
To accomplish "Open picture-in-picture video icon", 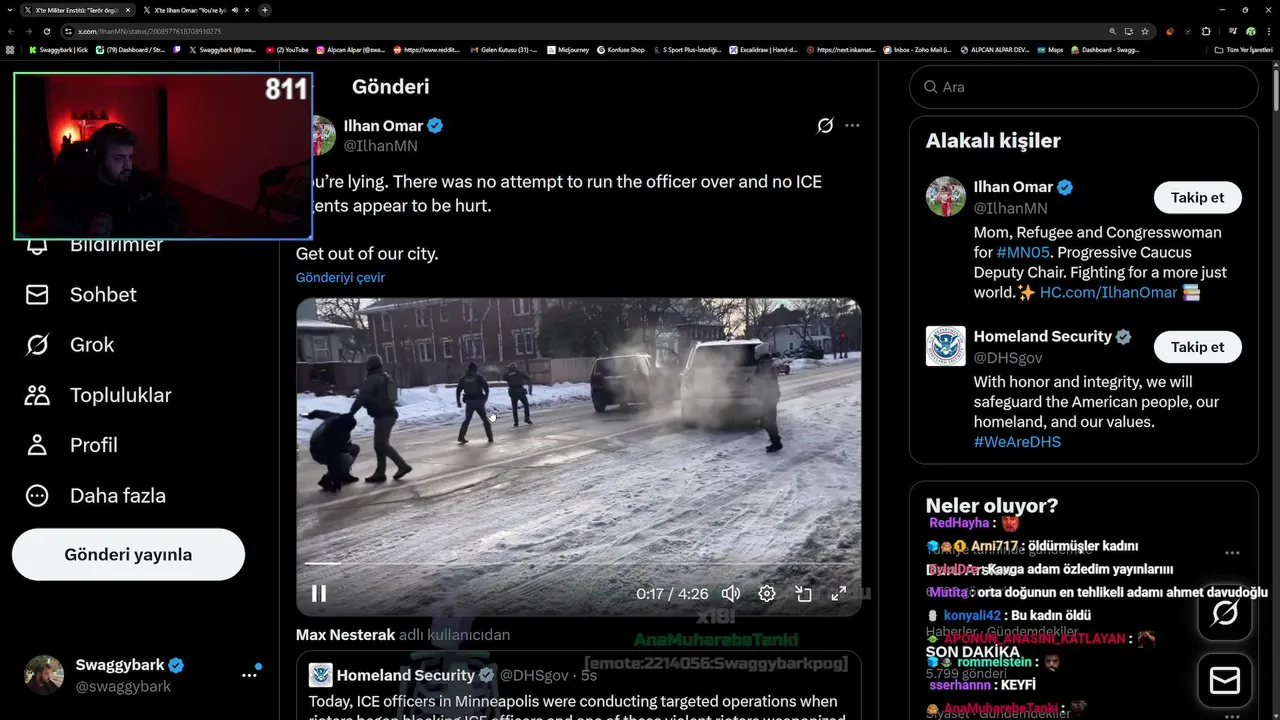I will click(x=803, y=594).
